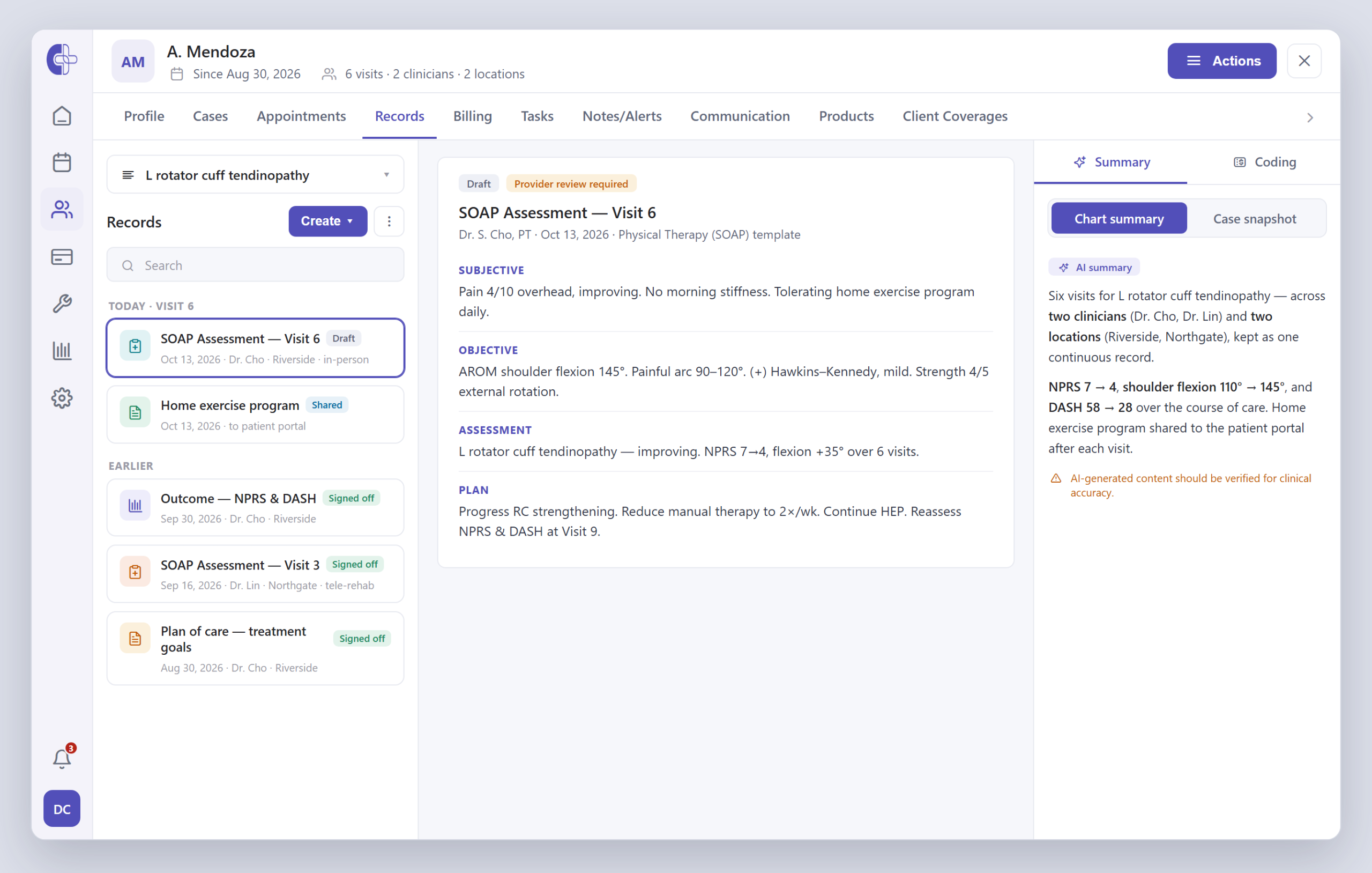1372x873 pixels.
Task: Click the app logo icon in the sidebar
Action: pos(62,60)
